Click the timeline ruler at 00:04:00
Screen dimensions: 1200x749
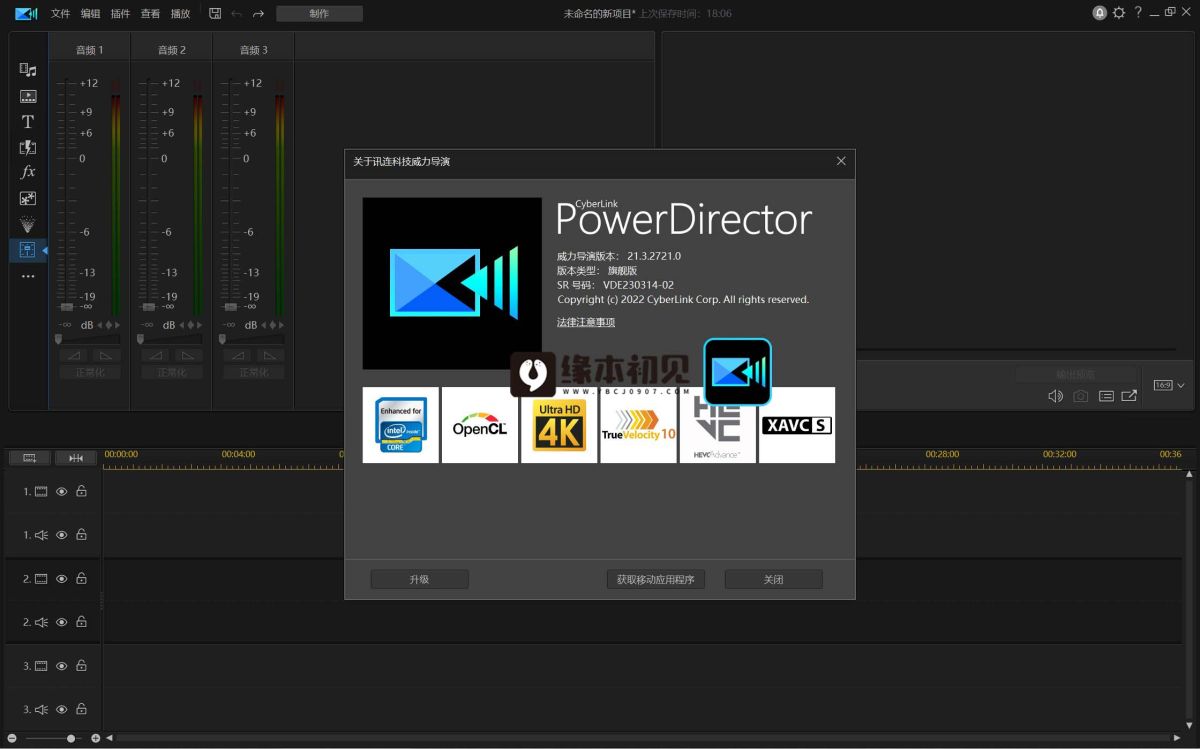pos(238,454)
